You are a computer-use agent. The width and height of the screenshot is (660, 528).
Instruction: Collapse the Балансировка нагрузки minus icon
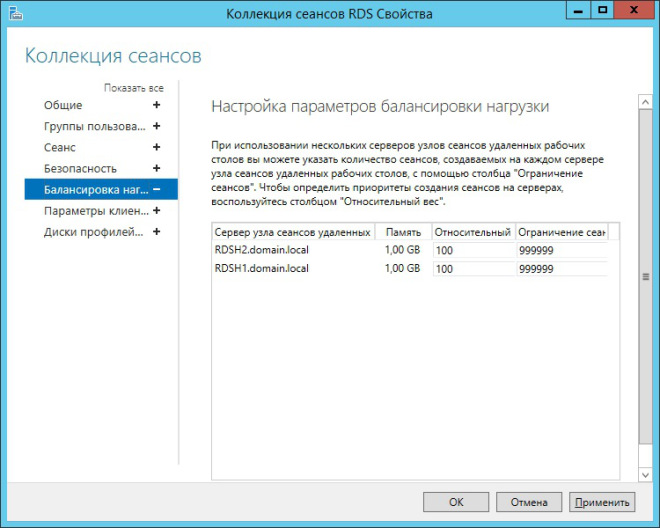coord(156,190)
